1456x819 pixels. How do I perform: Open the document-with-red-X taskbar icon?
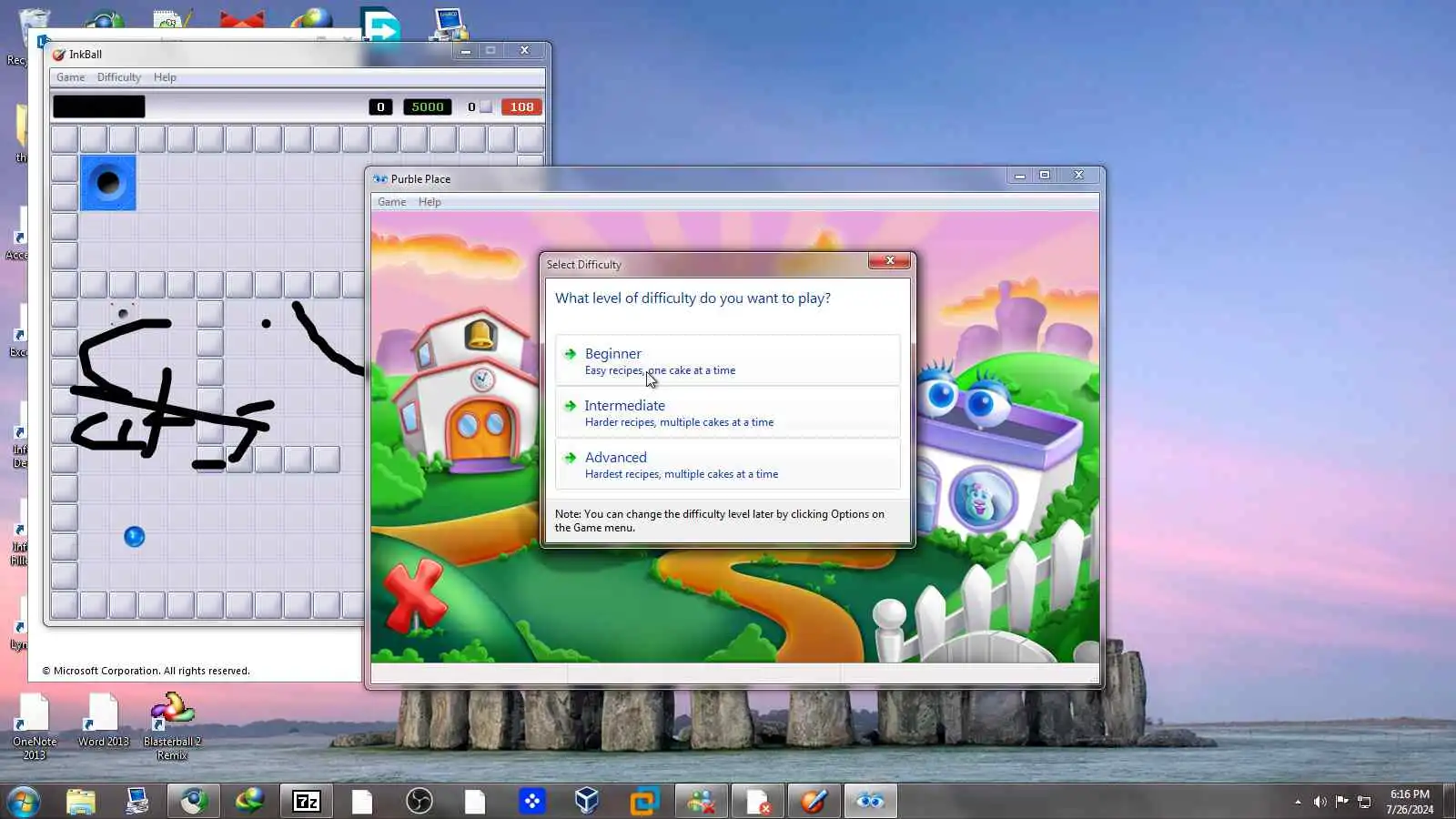pos(757,802)
